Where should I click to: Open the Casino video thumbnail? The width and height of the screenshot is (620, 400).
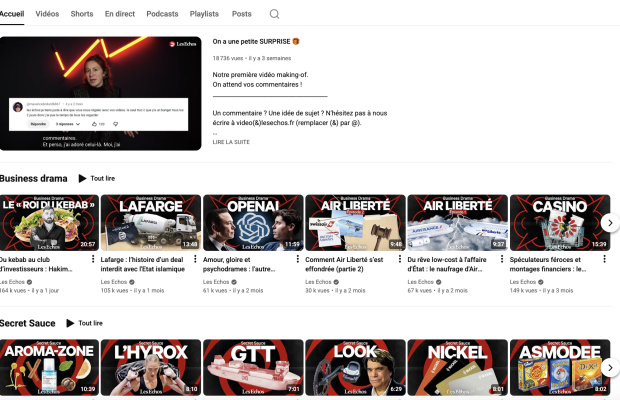(559, 222)
